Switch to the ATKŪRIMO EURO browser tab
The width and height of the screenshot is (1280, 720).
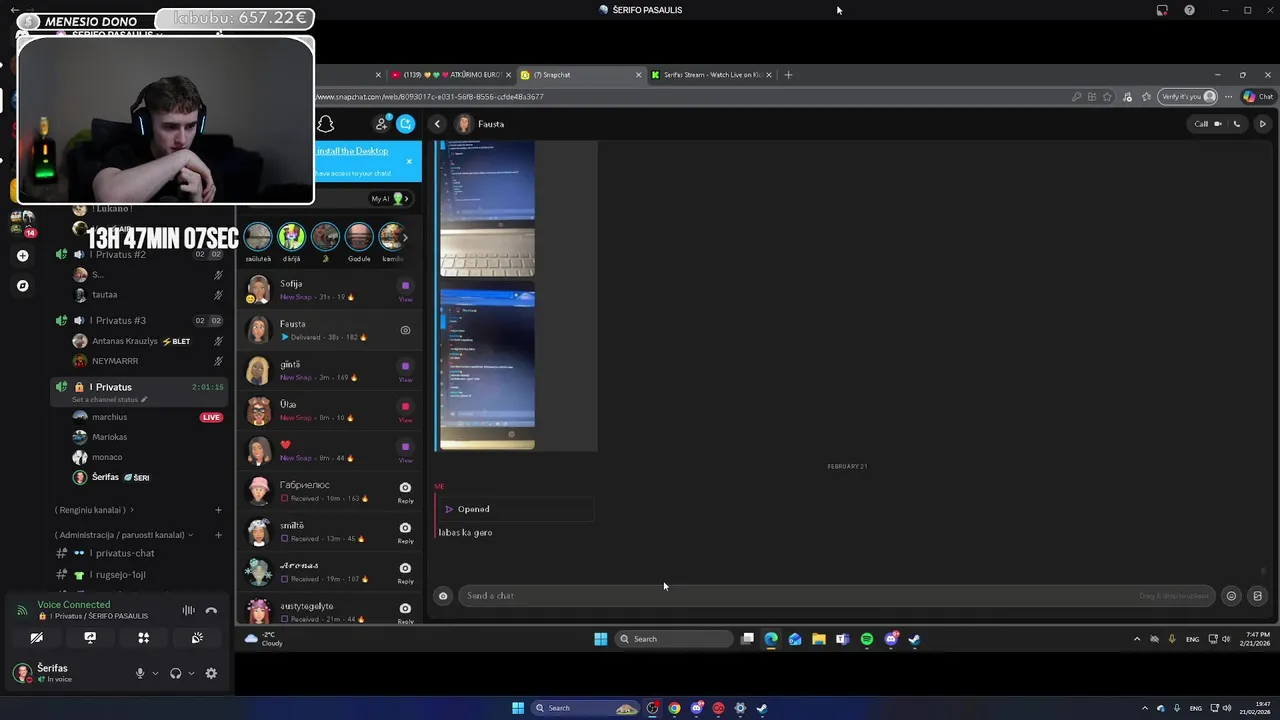(452, 75)
